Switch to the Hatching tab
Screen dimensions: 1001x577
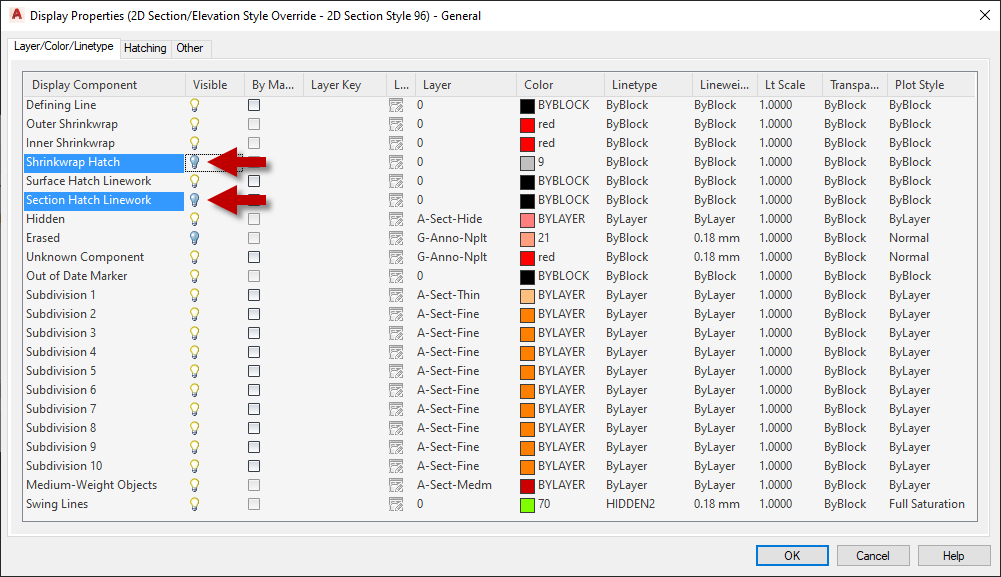tap(145, 47)
